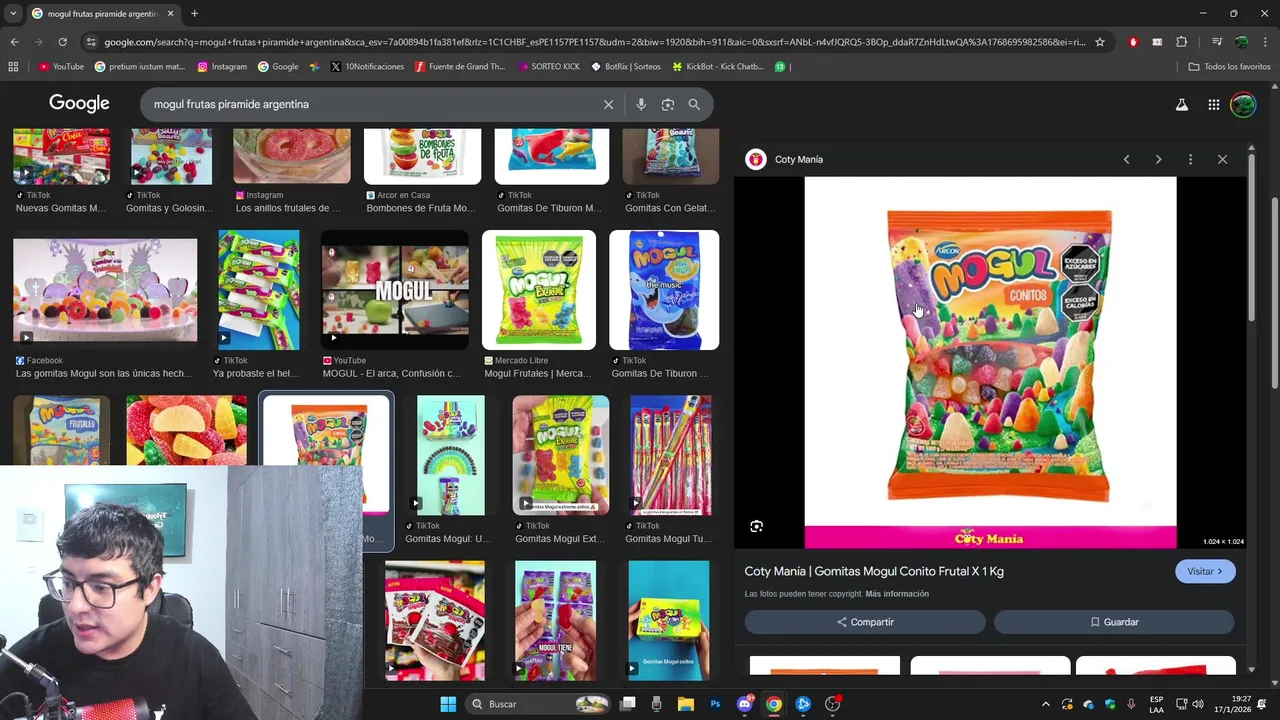Click the large Mogul Conitos preview image

(991, 363)
